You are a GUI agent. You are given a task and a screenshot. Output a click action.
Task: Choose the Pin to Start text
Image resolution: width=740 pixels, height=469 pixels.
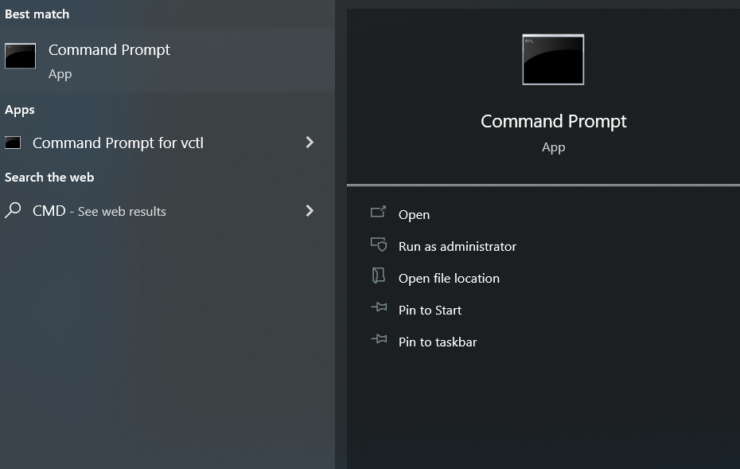tap(430, 310)
